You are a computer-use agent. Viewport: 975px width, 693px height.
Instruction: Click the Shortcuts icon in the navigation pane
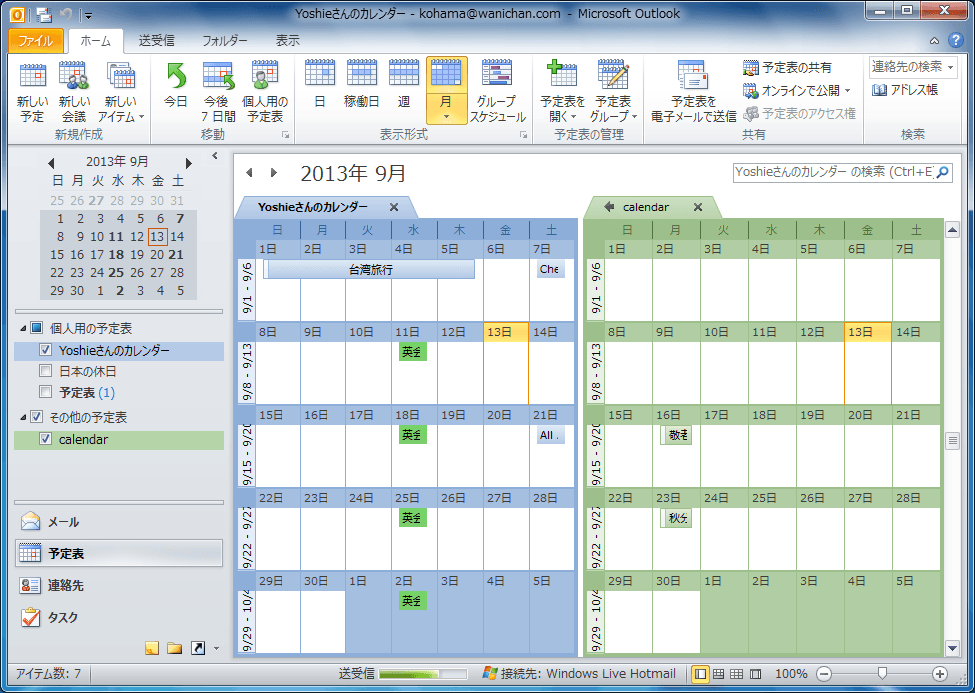(x=198, y=648)
